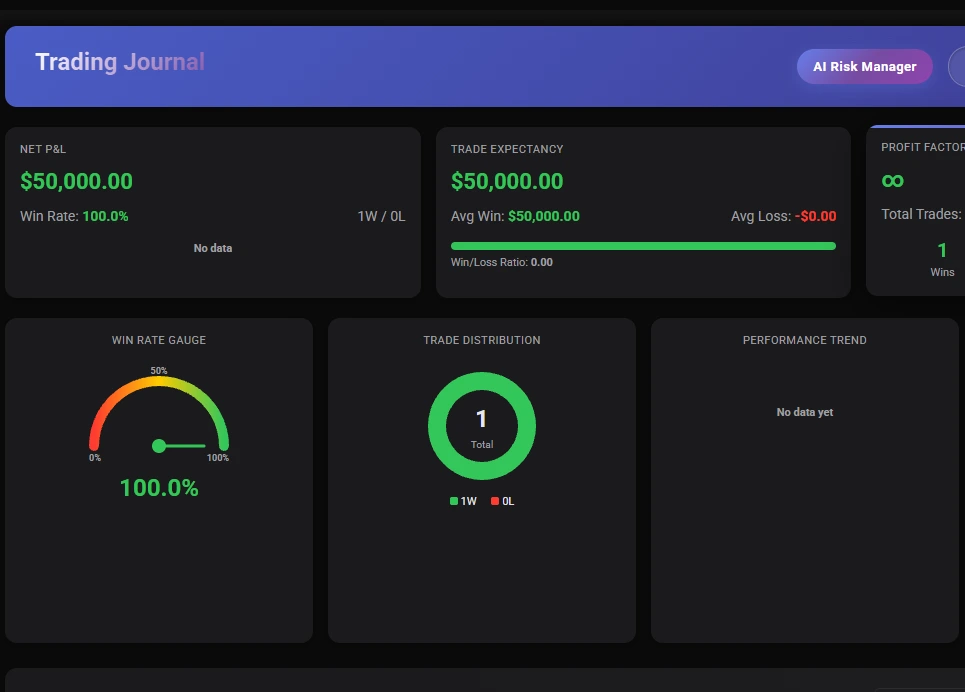Screen dimensions: 965x692
Task: Click the round button beside AI Risk Manager
Action: pyautogui.click(x=956, y=67)
